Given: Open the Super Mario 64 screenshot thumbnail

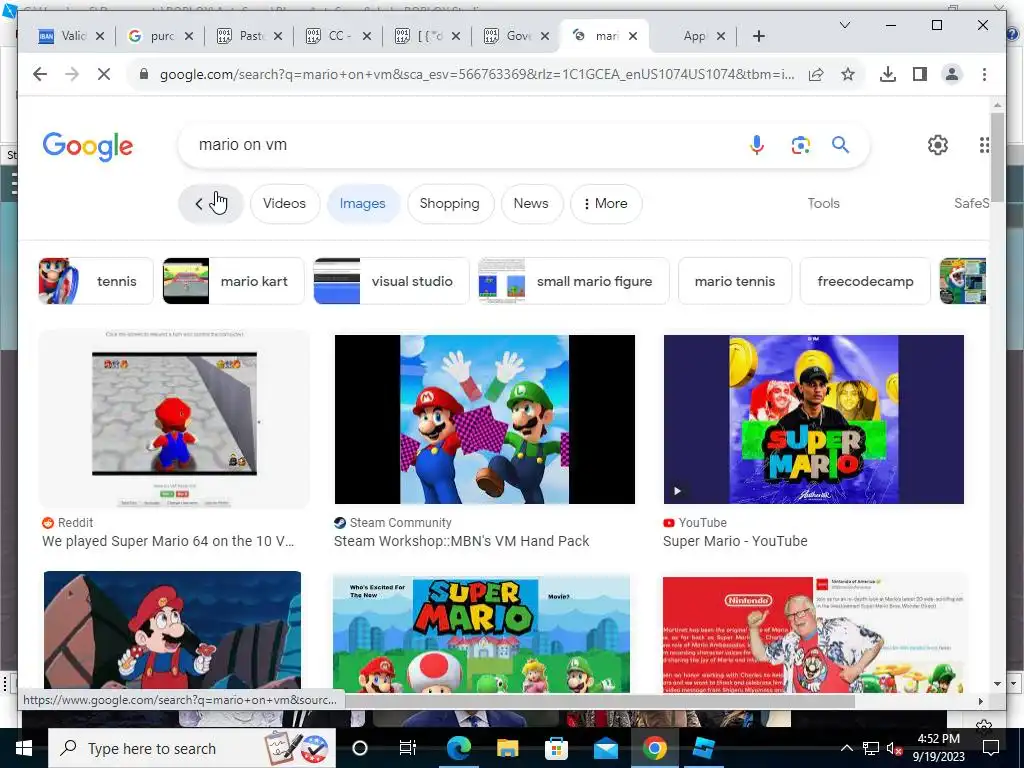Looking at the screenshot, I should [x=174, y=419].
